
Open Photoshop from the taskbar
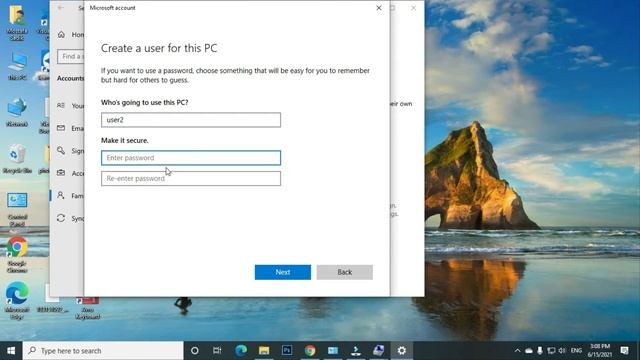287,351
